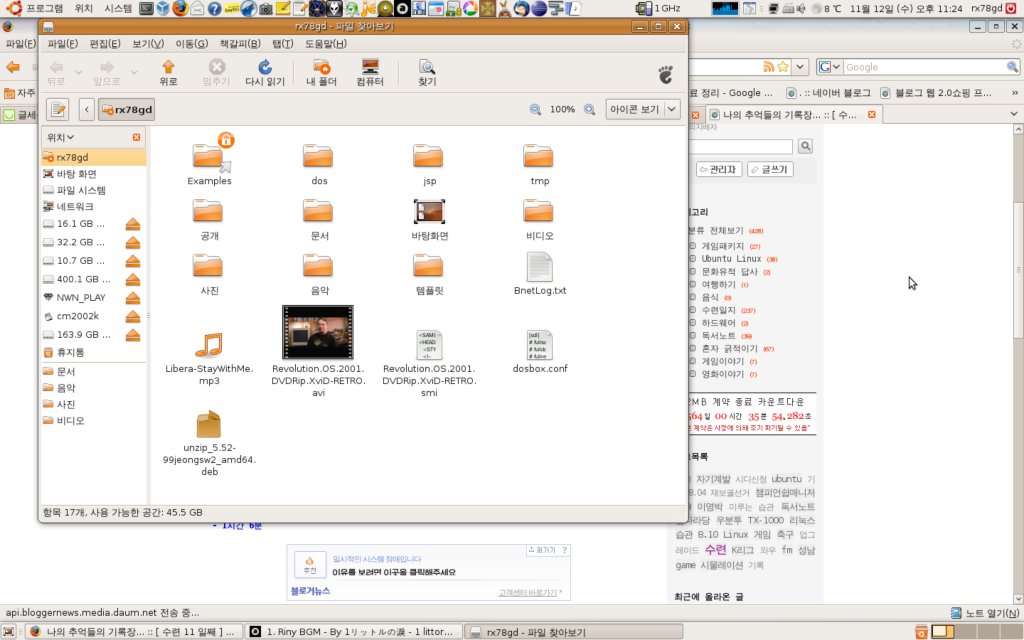Click the Google search field in the browser
The width and height of the screenshot is (1024, 640).
(925, 67)
